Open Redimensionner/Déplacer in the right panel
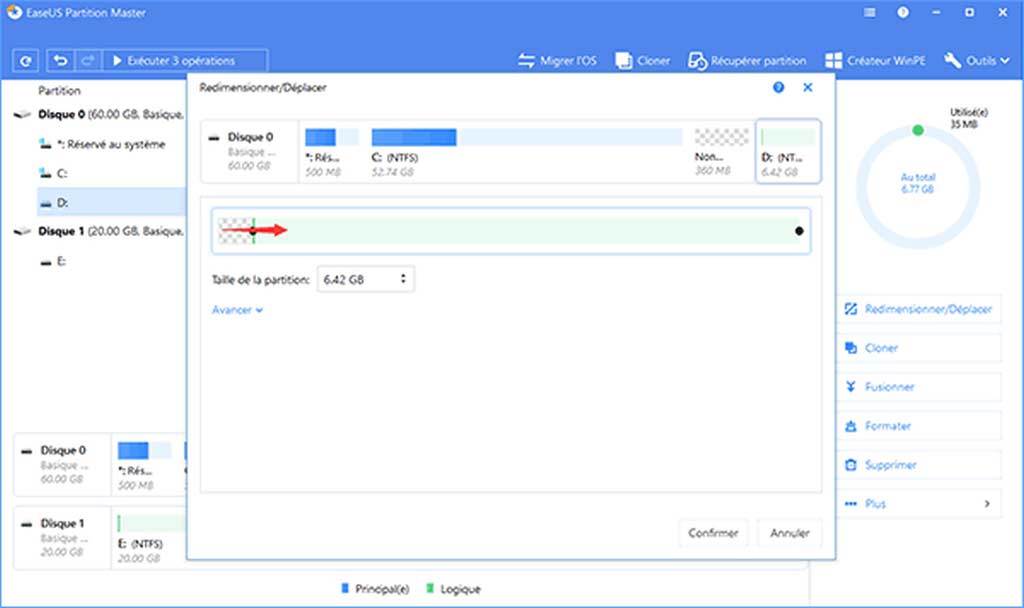Screen dimensions: 1024x608 918,309
